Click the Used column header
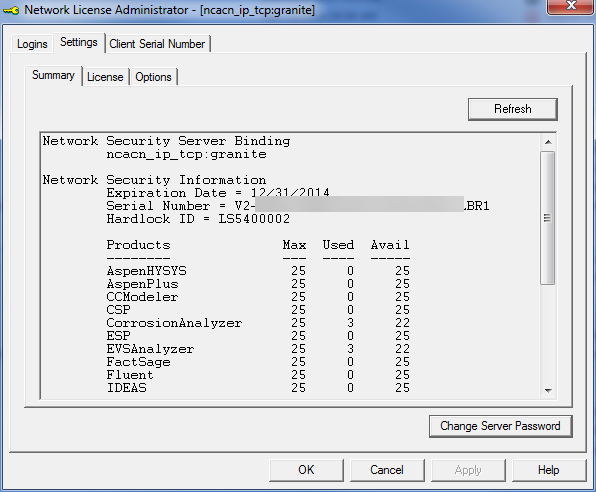 [338, 245]
